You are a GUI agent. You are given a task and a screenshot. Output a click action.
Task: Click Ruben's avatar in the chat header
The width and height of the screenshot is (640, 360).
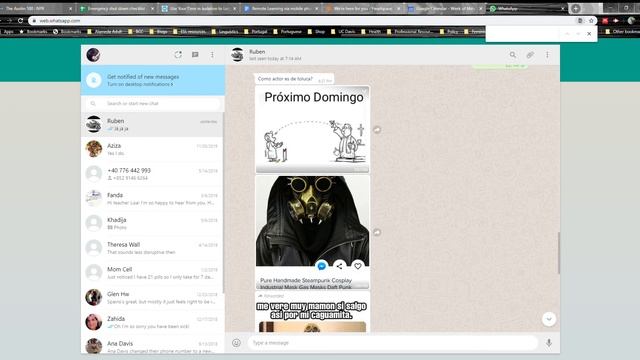238,55
